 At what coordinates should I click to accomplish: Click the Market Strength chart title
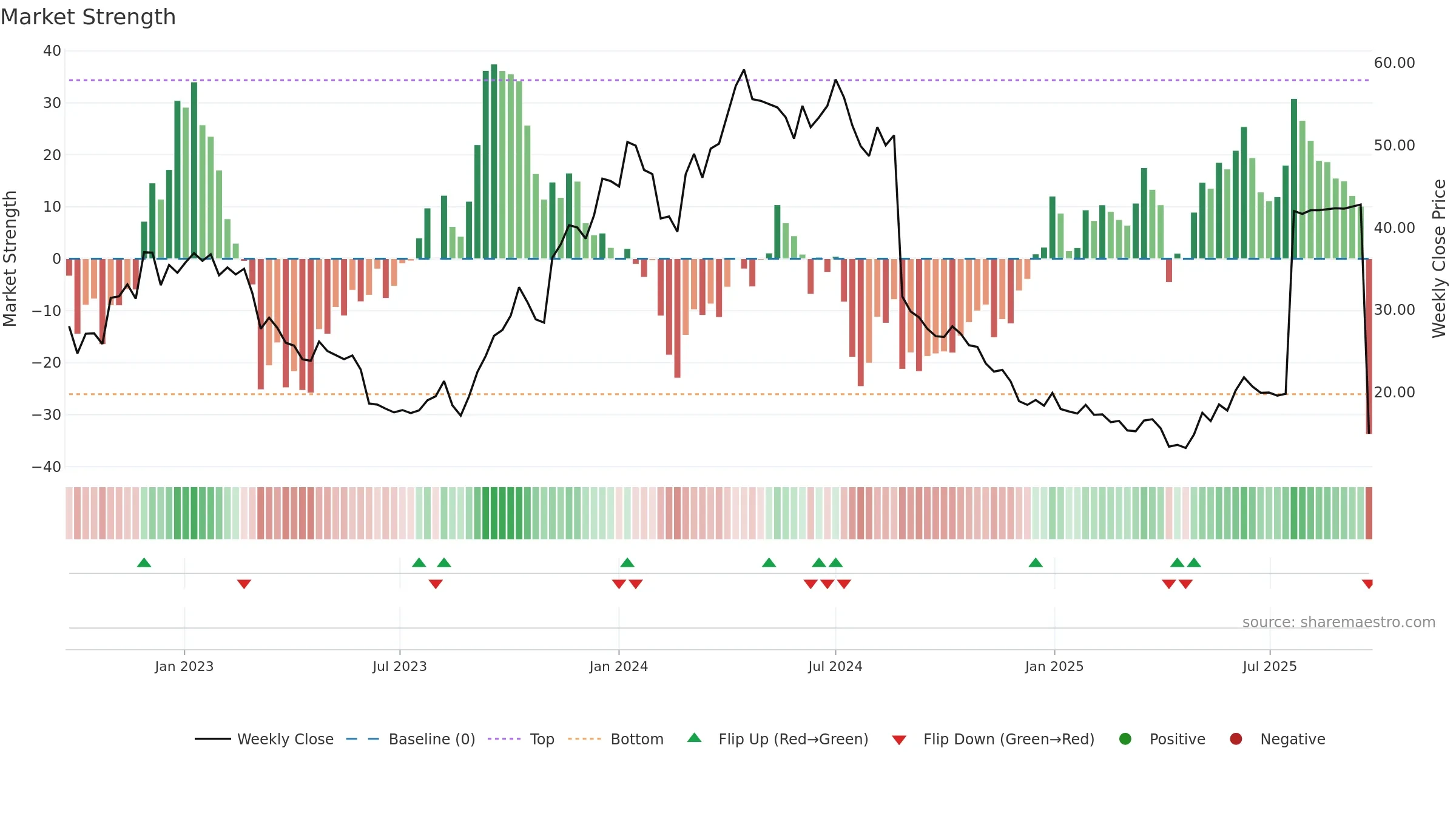[88, 17]
